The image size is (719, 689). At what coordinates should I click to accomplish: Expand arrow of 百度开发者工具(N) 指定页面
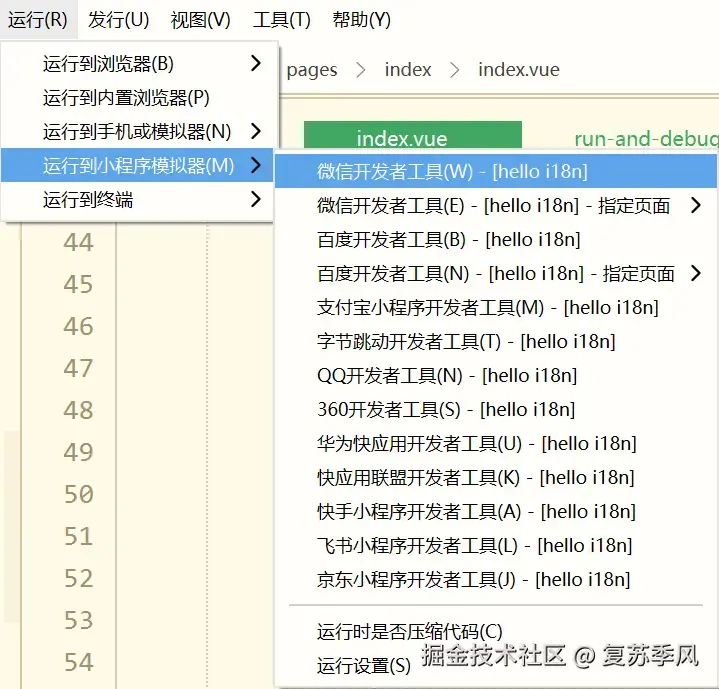(x=696, y=273)
